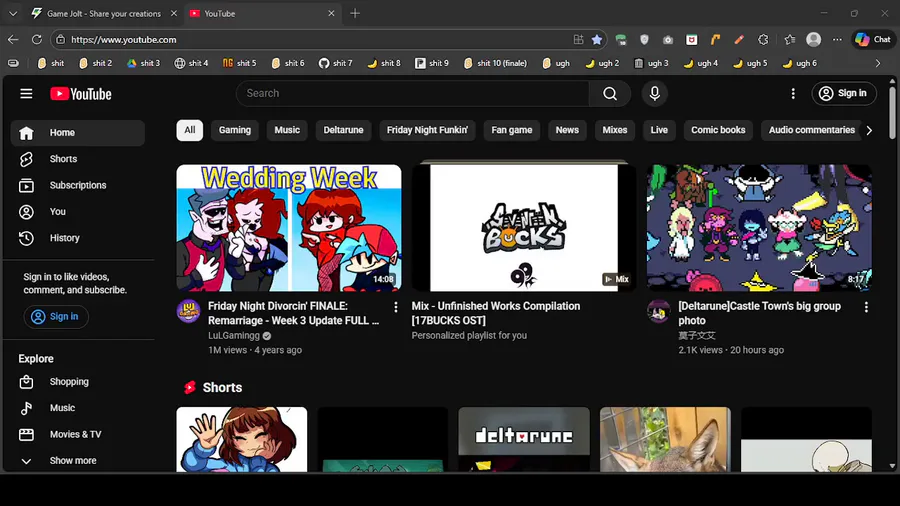Screen dimensions: 900x506
Task: Open the YouTube hamburger guide menu
Action: [26, 94]
